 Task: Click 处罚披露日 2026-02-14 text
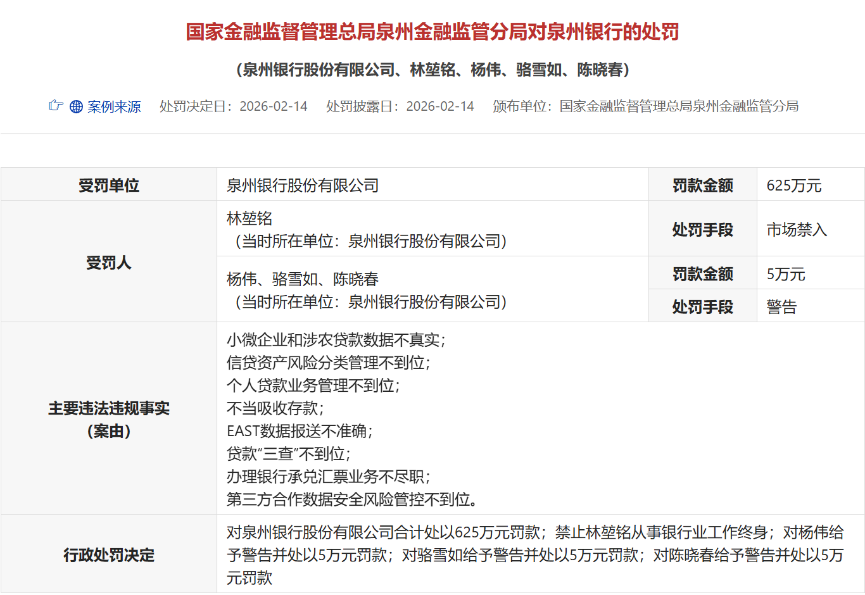[400, 106]
